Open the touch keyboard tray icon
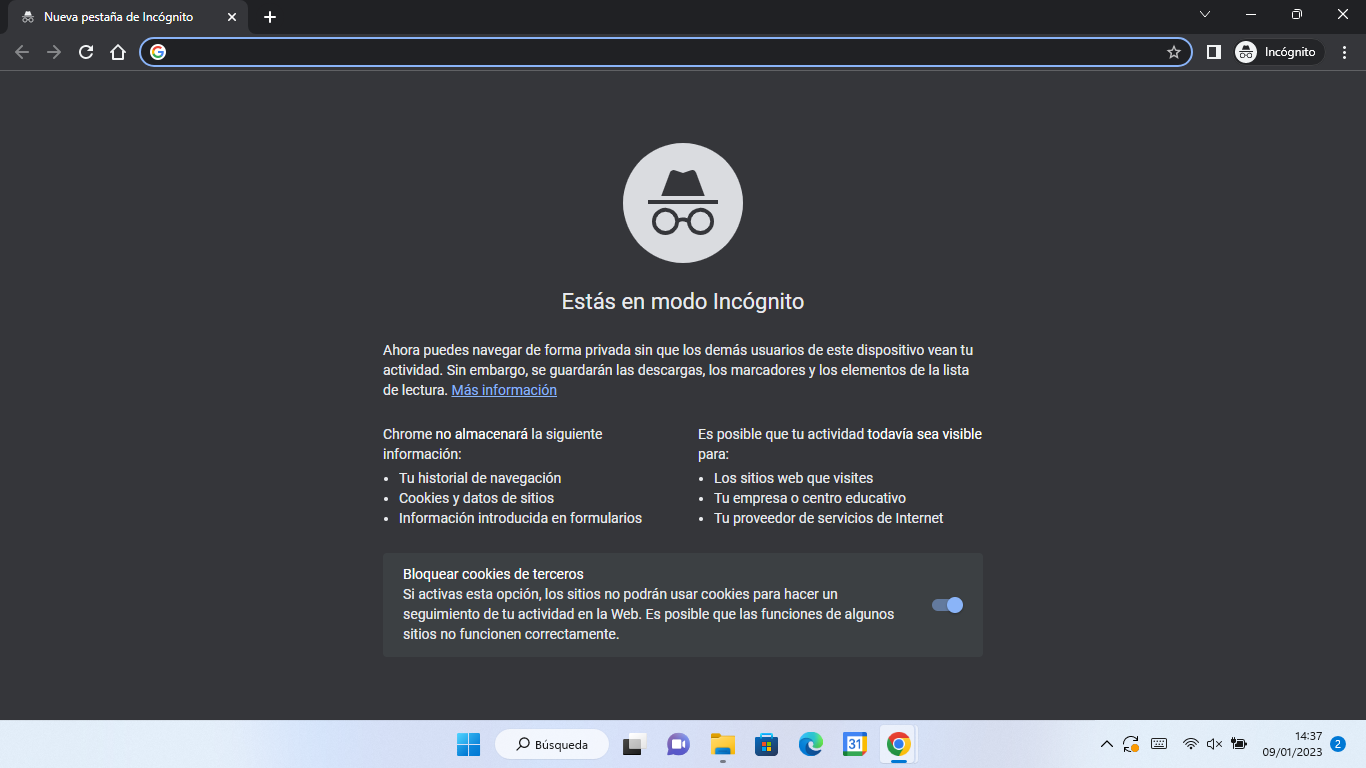The image size is (1366, 768). pyautogui.click(x=1159, y=744)
